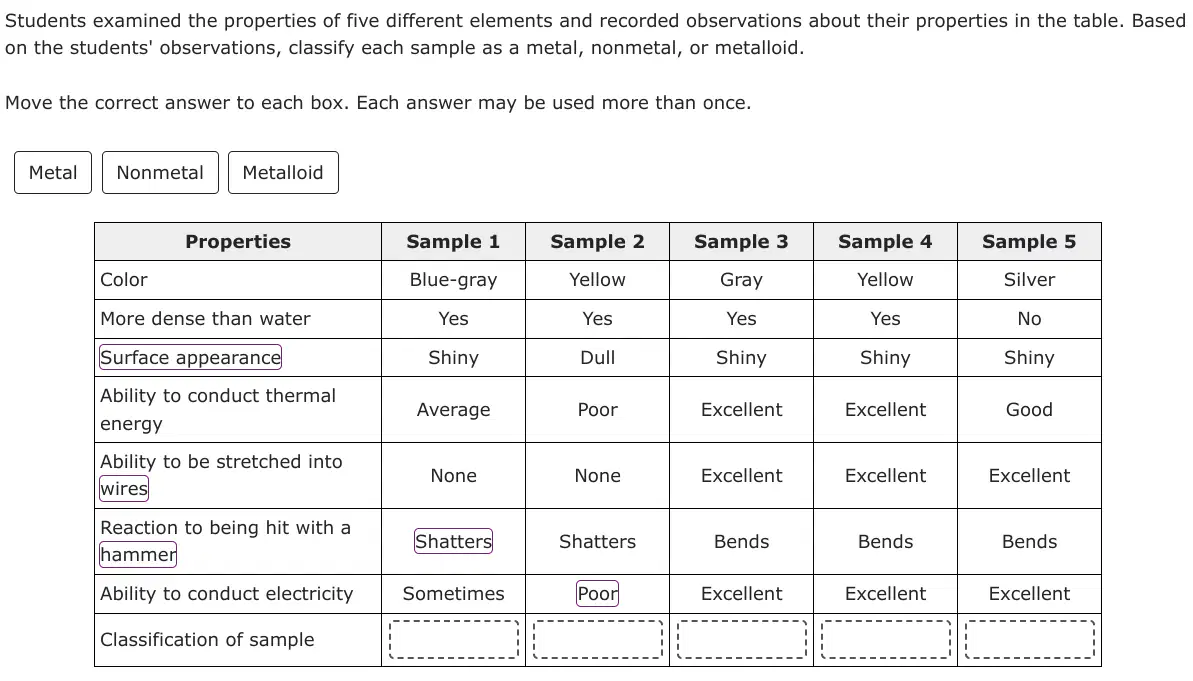Image resolution: width=1193 pixels, height=681 pixels.
Task: Open the highlighted 'wires' glossary term
Action: coord(124,488)
